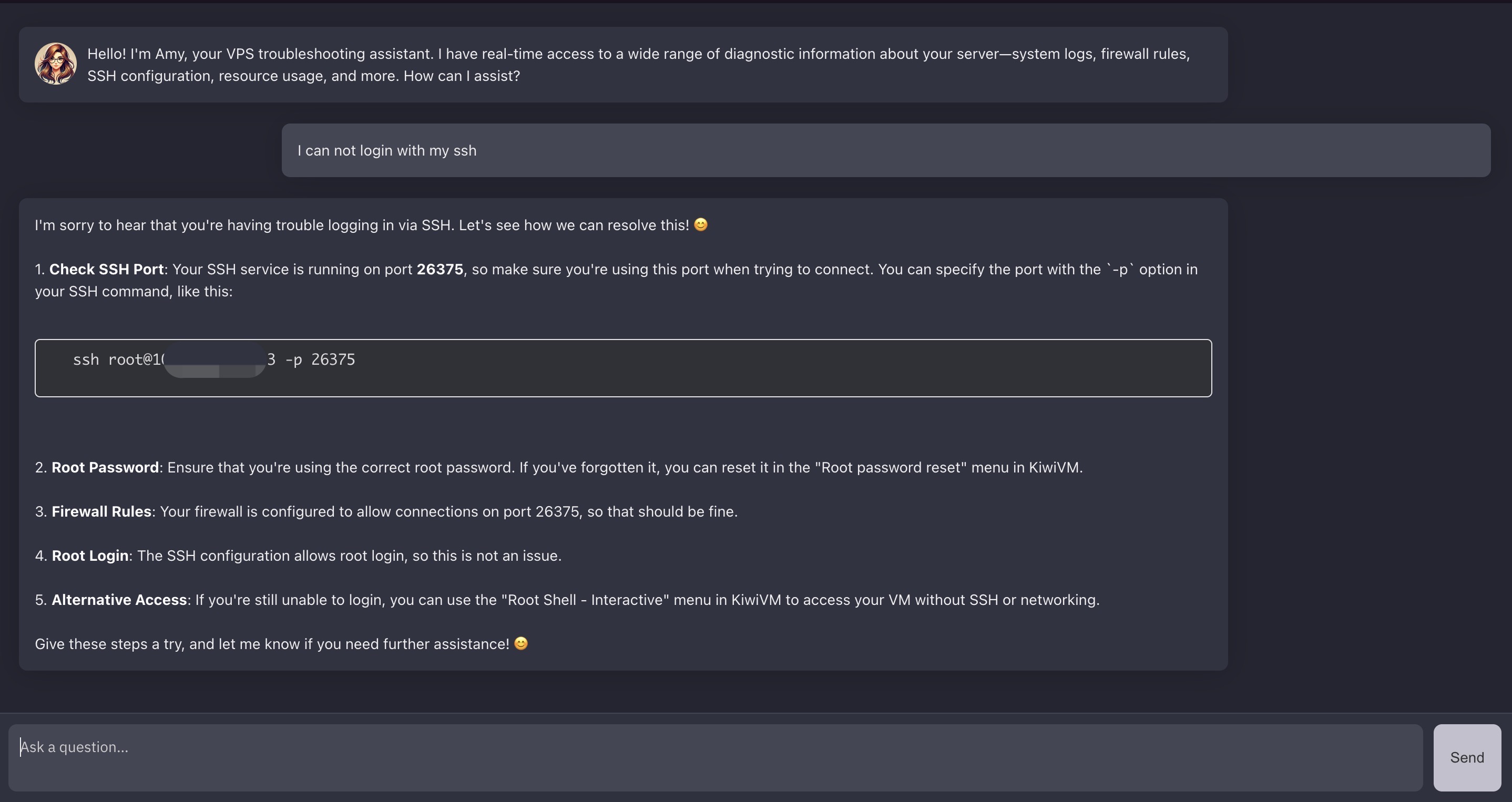Click the Send button

[1466, 757]
